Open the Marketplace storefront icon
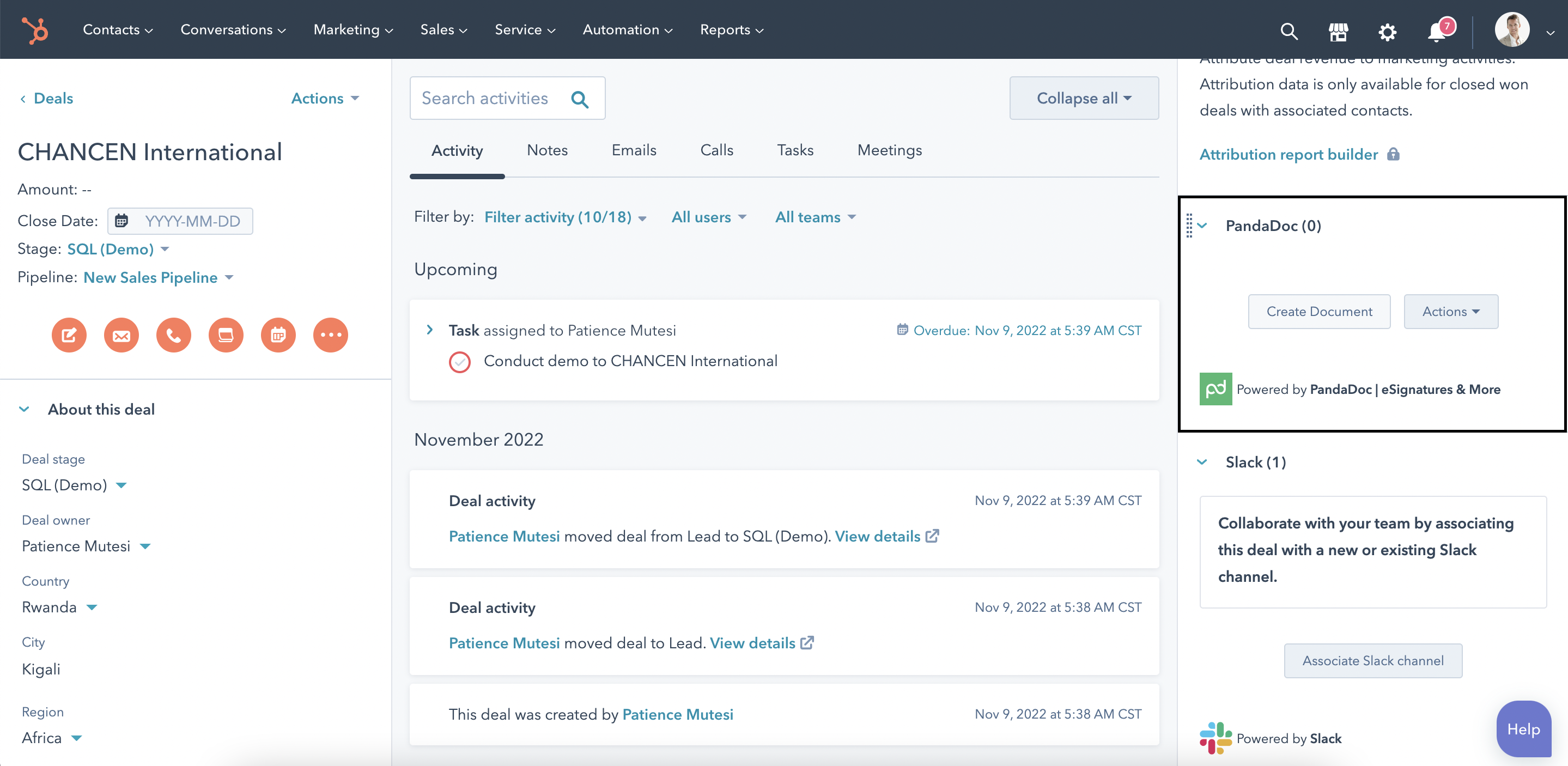 click(1338, 31)
